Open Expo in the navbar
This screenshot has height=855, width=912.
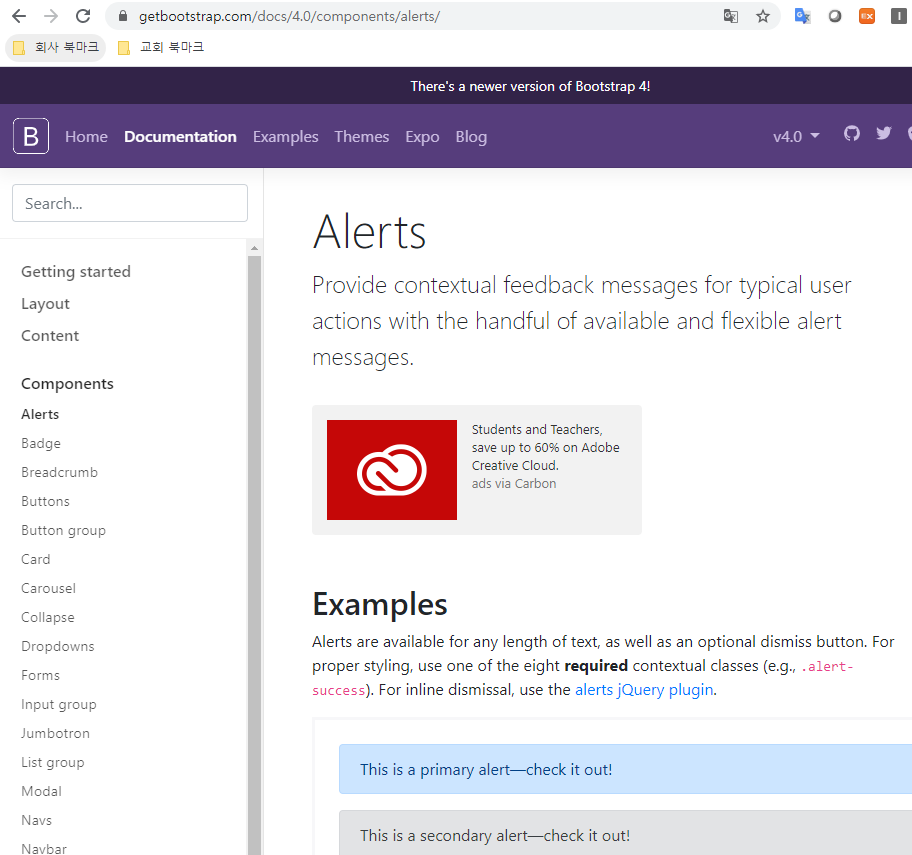tap(422, 137)
